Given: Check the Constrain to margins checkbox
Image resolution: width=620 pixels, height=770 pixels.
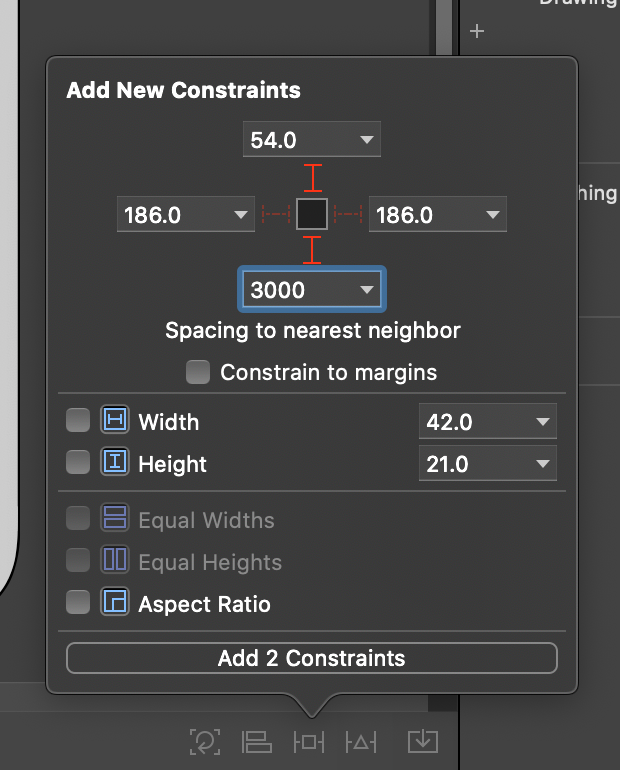Looking at the screenshot, I should 198,373.
